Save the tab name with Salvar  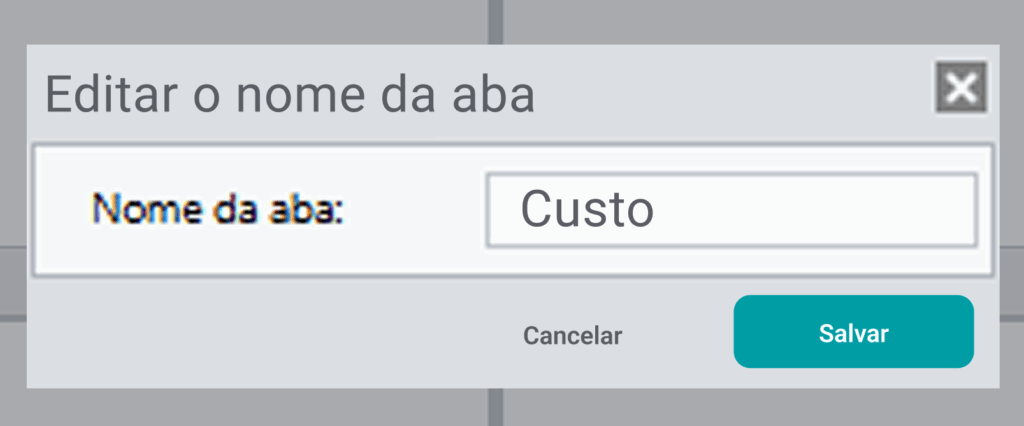tap(853, 333)
